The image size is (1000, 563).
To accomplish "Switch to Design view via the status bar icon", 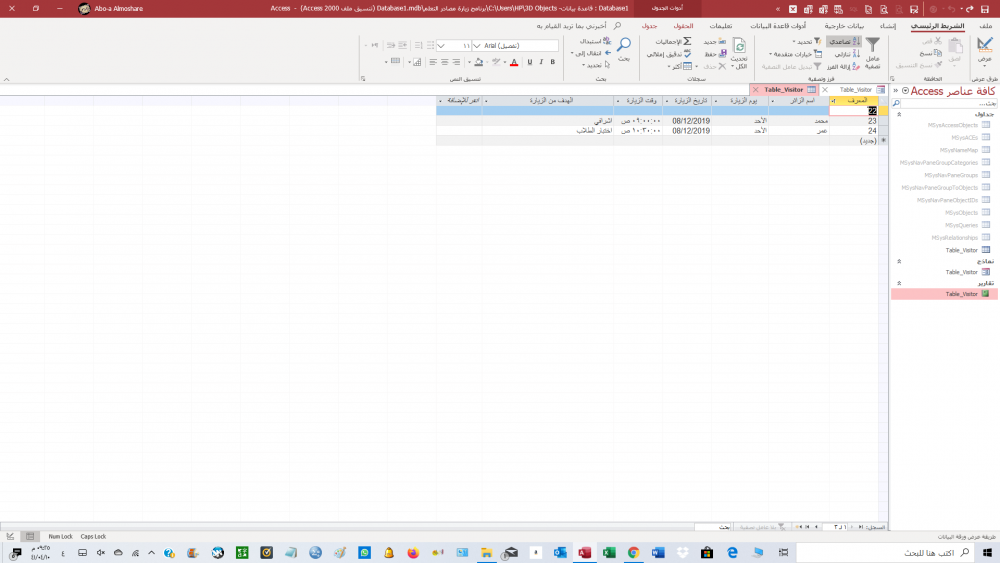I will tap(10, 537).
